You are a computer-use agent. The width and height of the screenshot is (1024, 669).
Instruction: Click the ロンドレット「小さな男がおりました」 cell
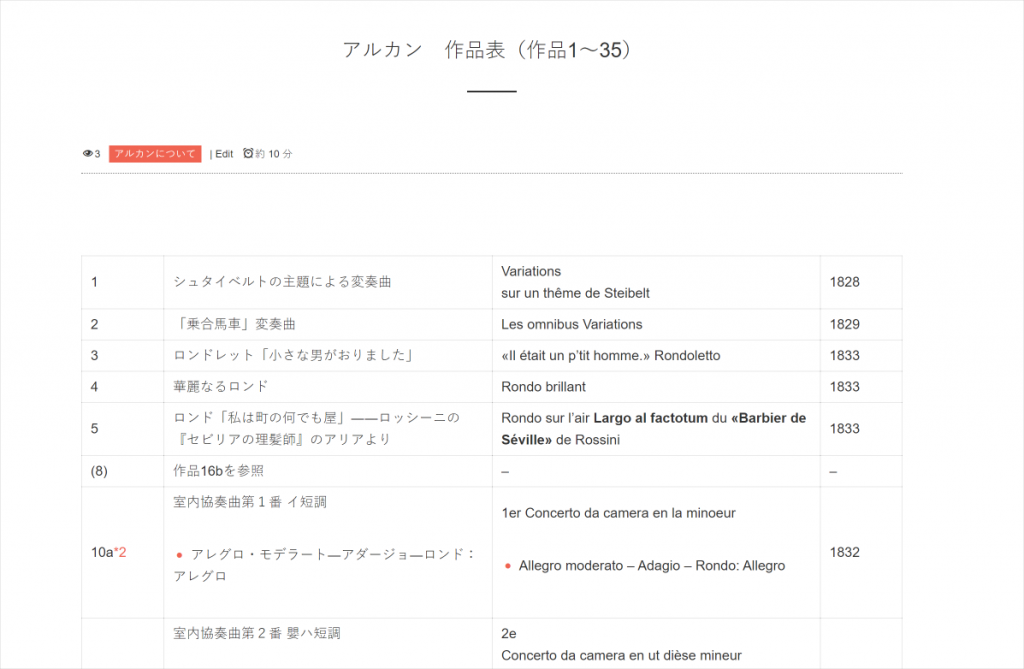click(294, 355)
